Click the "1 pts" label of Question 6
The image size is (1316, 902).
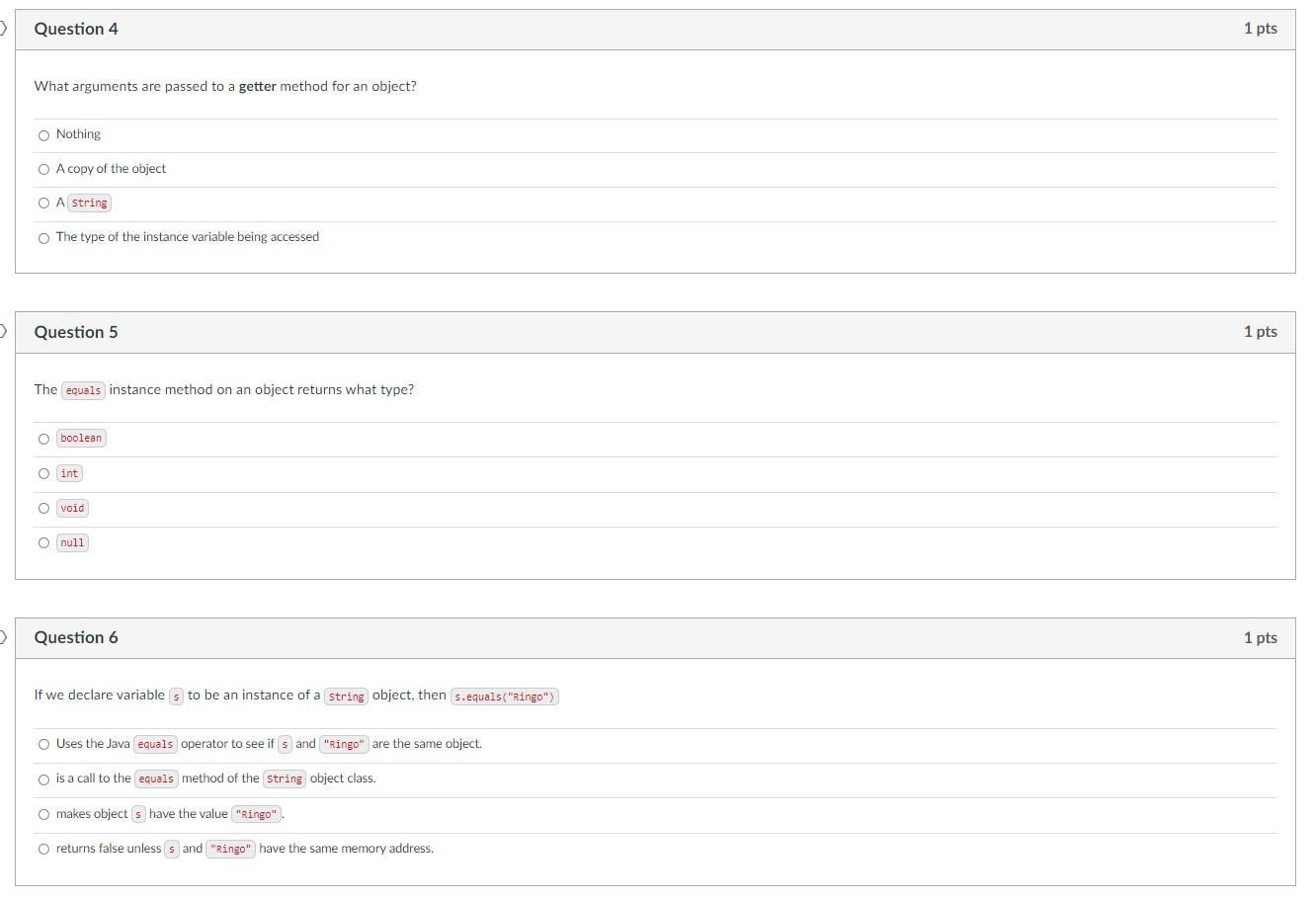tap(1260, 637)
